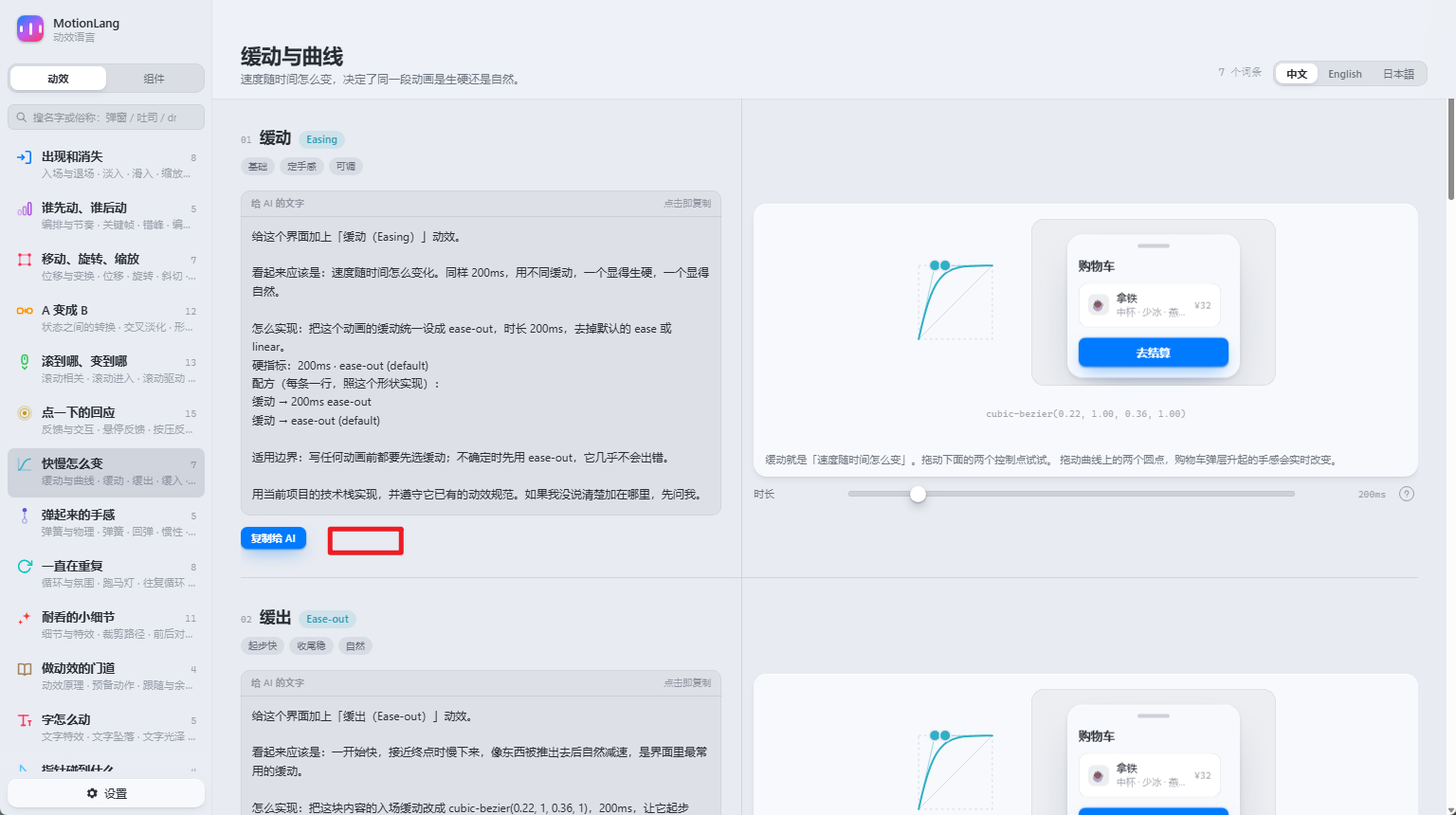
Task: Click the MotionLang logo icon
Action: tap(30, 29)
